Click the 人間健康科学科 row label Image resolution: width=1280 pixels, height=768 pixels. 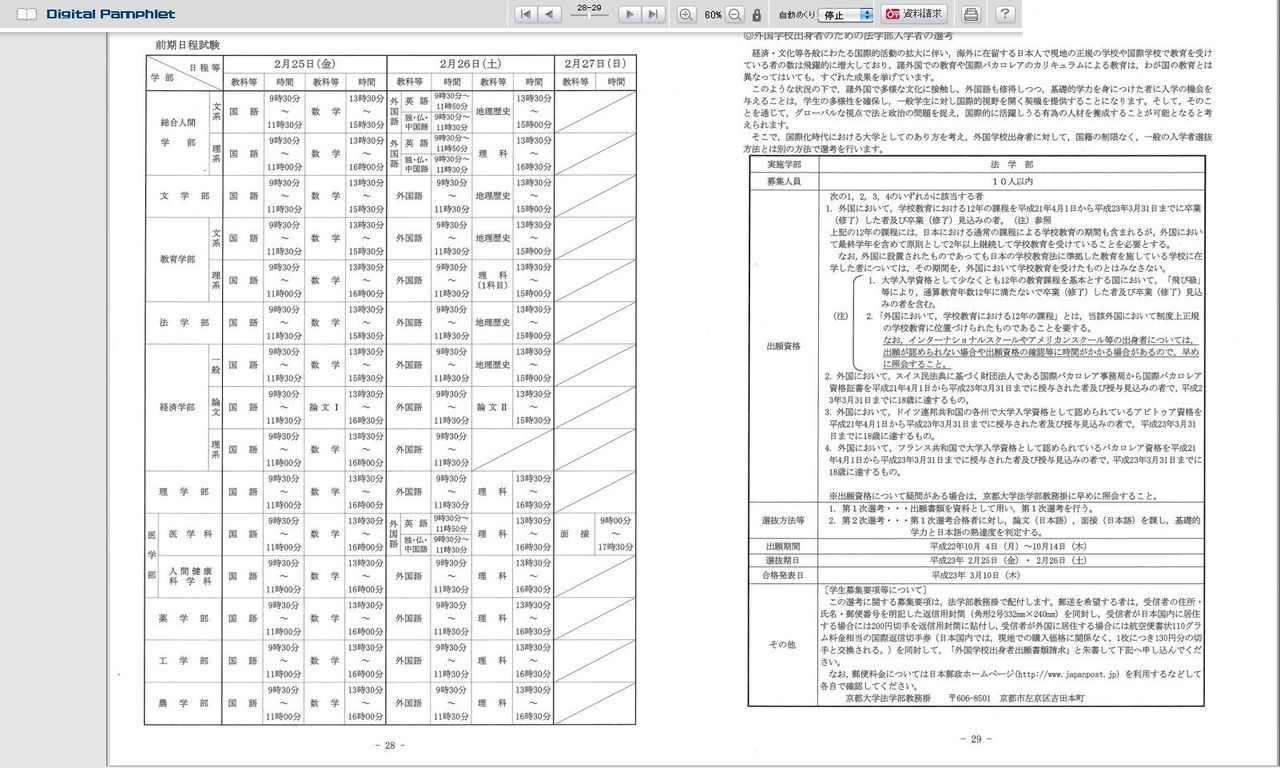click(191, 575)
